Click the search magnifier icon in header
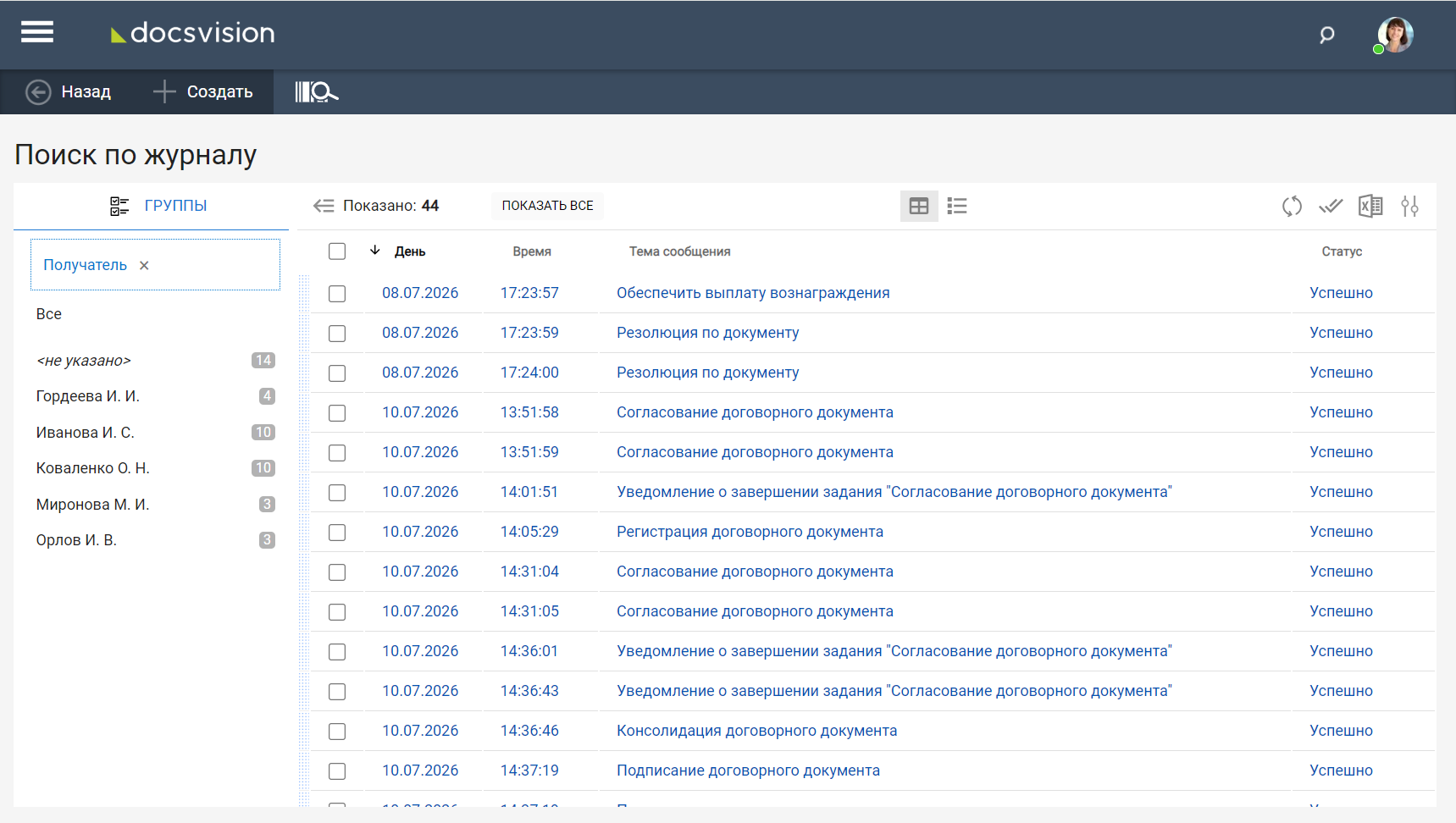The image size is (1456, 823). pyautogui.click(x=1326, y=35)
